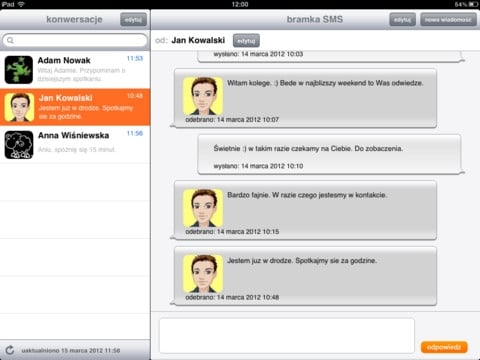Tap the 12:00 clock in status bar
Viewport: 480px width, 360px height.
[x=240, y=4]
